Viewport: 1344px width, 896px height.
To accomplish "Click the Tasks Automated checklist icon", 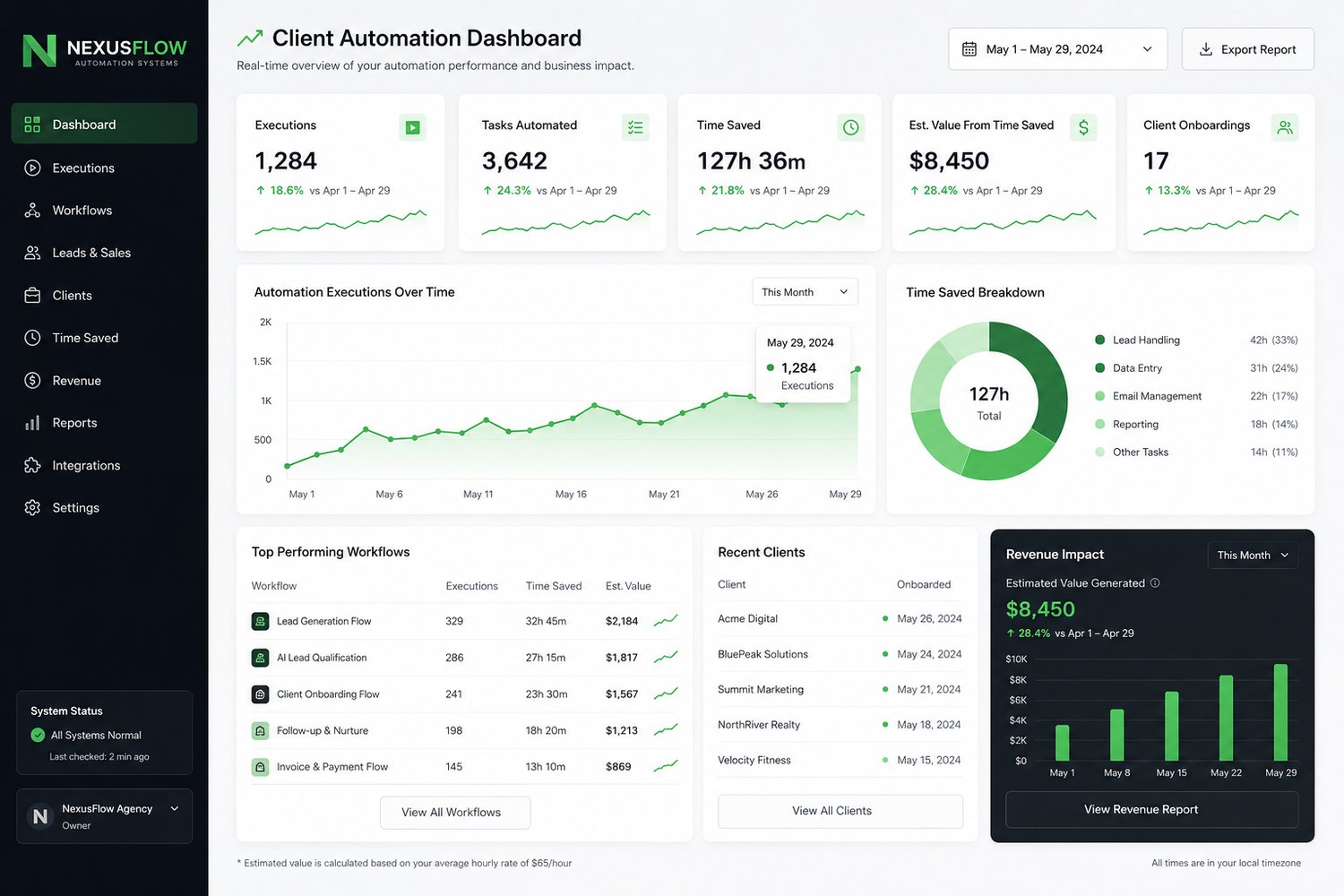I will (635, 127).
